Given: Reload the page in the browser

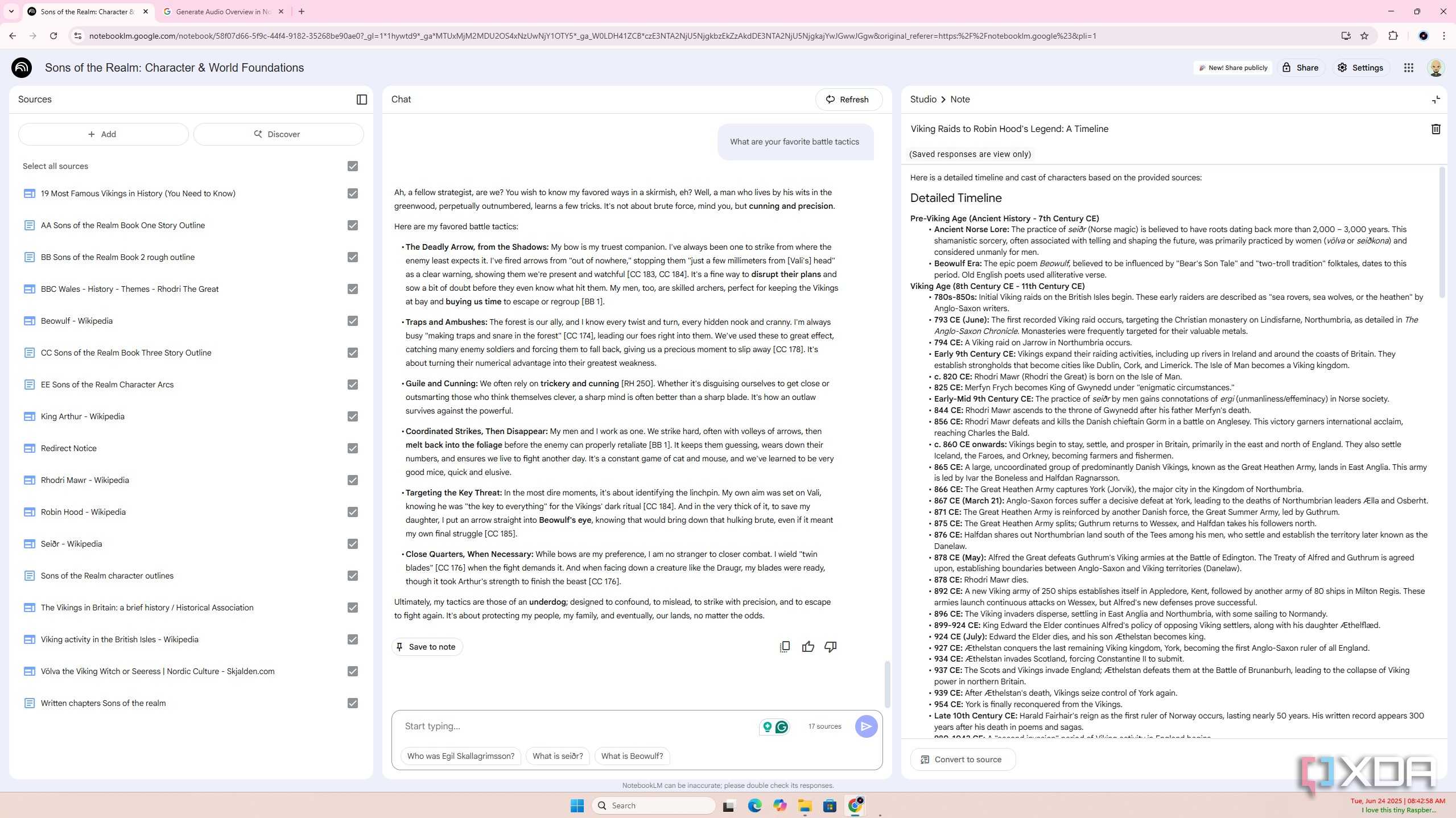Looking at the screenshot, I should [53, 36].
